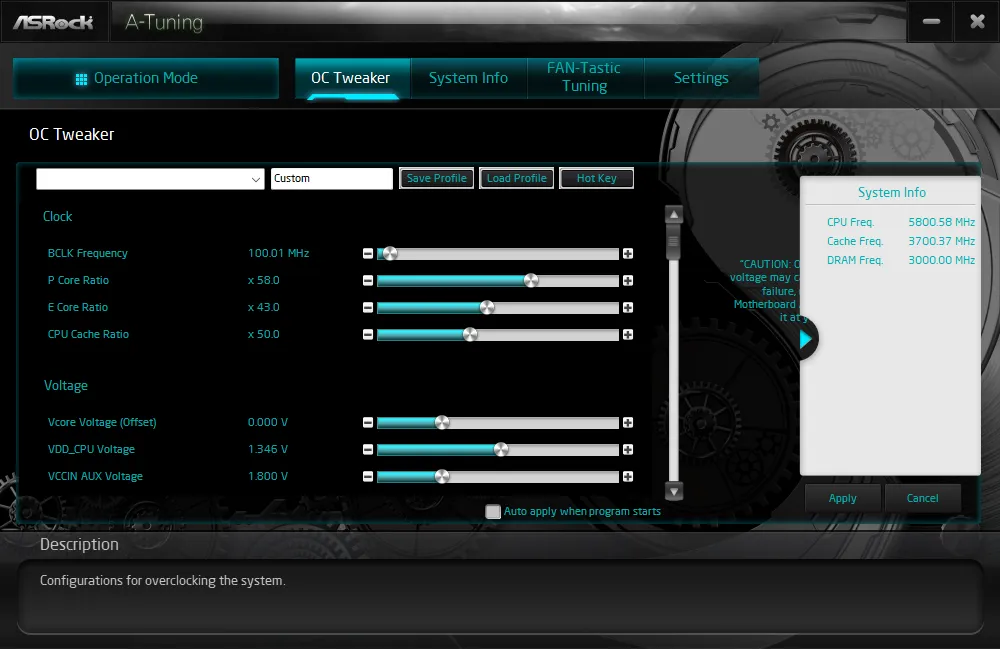Open the Operation Mode menu
Image resolution: width=1000 pixels, height=649 pixels.
(x=146, y=78)
